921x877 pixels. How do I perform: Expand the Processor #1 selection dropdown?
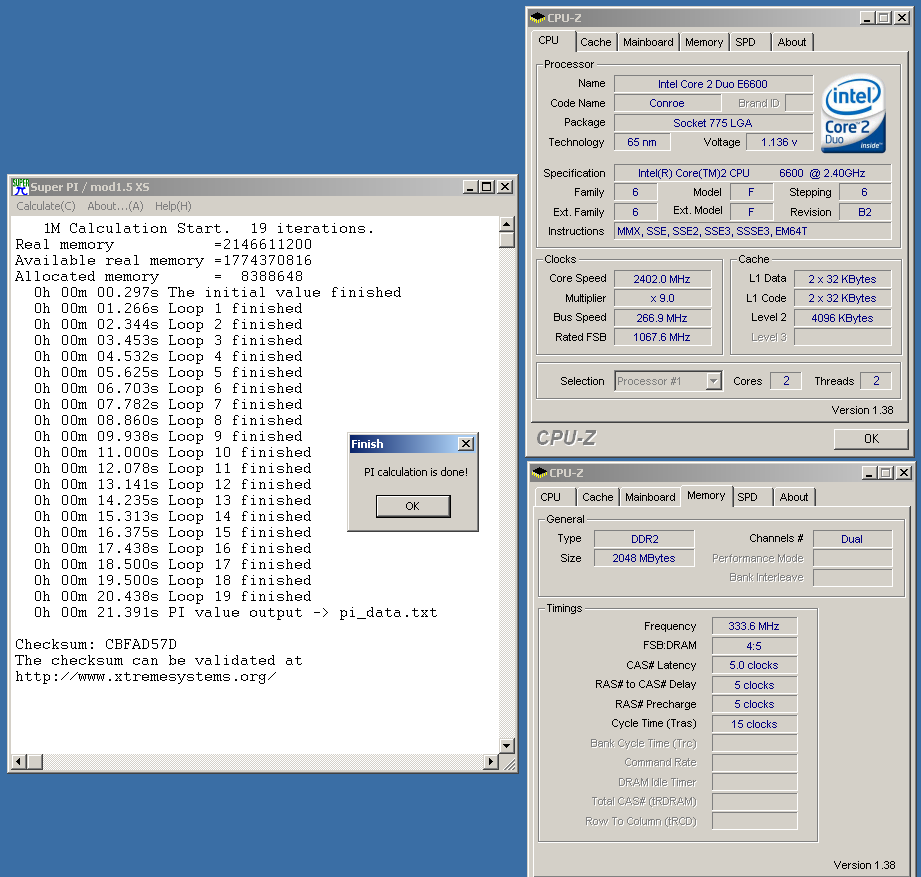(x=714, y=381)
